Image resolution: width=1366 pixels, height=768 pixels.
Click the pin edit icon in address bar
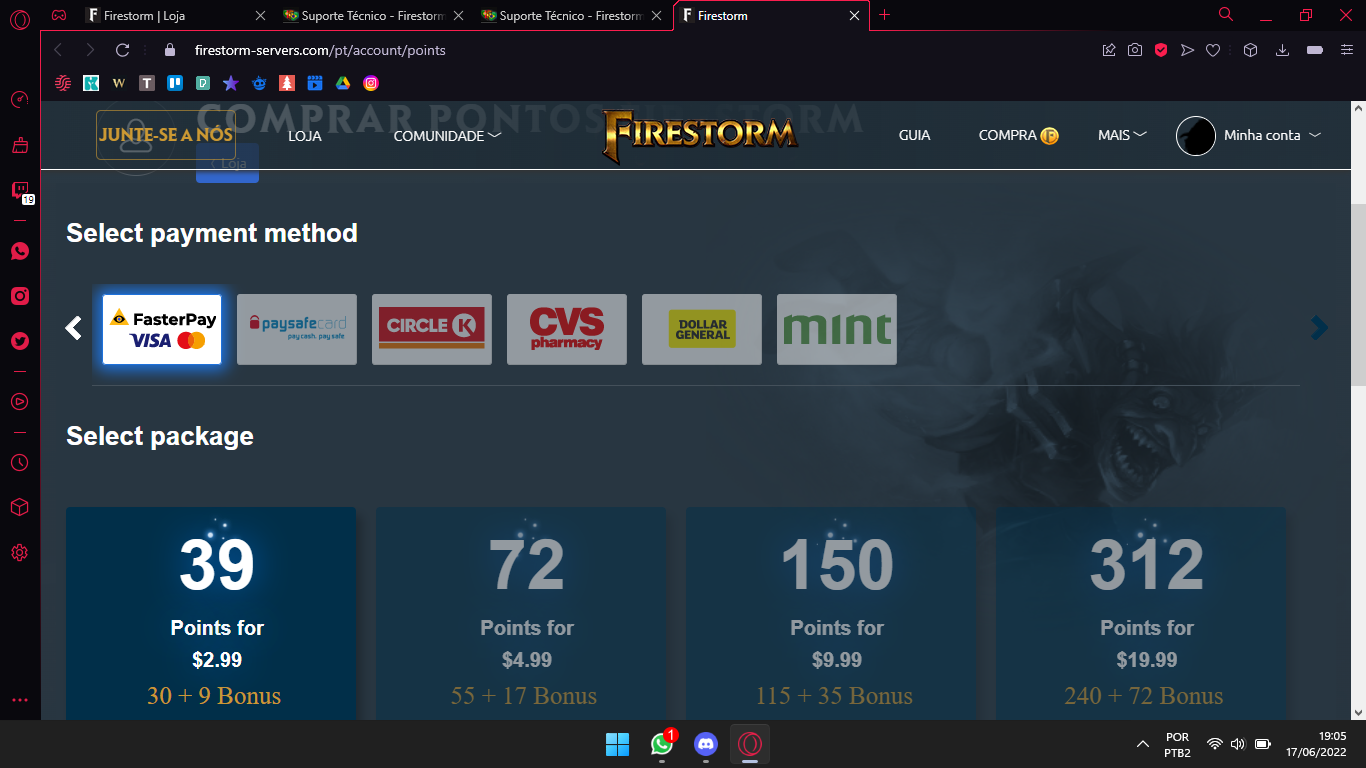[1109, 50]
